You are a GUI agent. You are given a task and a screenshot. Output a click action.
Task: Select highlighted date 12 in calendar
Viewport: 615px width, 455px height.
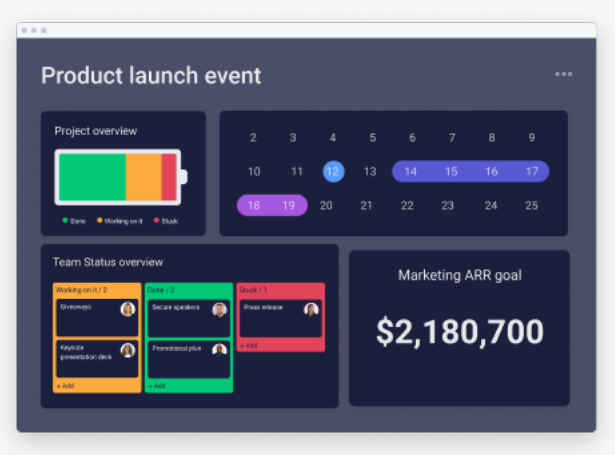[x=333, y=171]
